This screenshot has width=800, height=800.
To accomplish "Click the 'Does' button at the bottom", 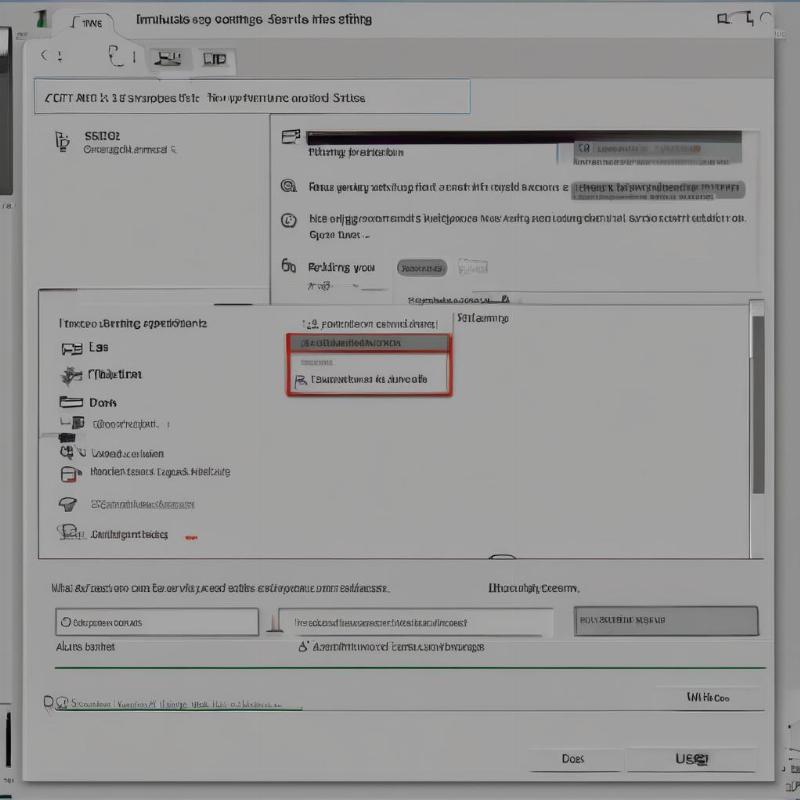I will click(573, 759).
